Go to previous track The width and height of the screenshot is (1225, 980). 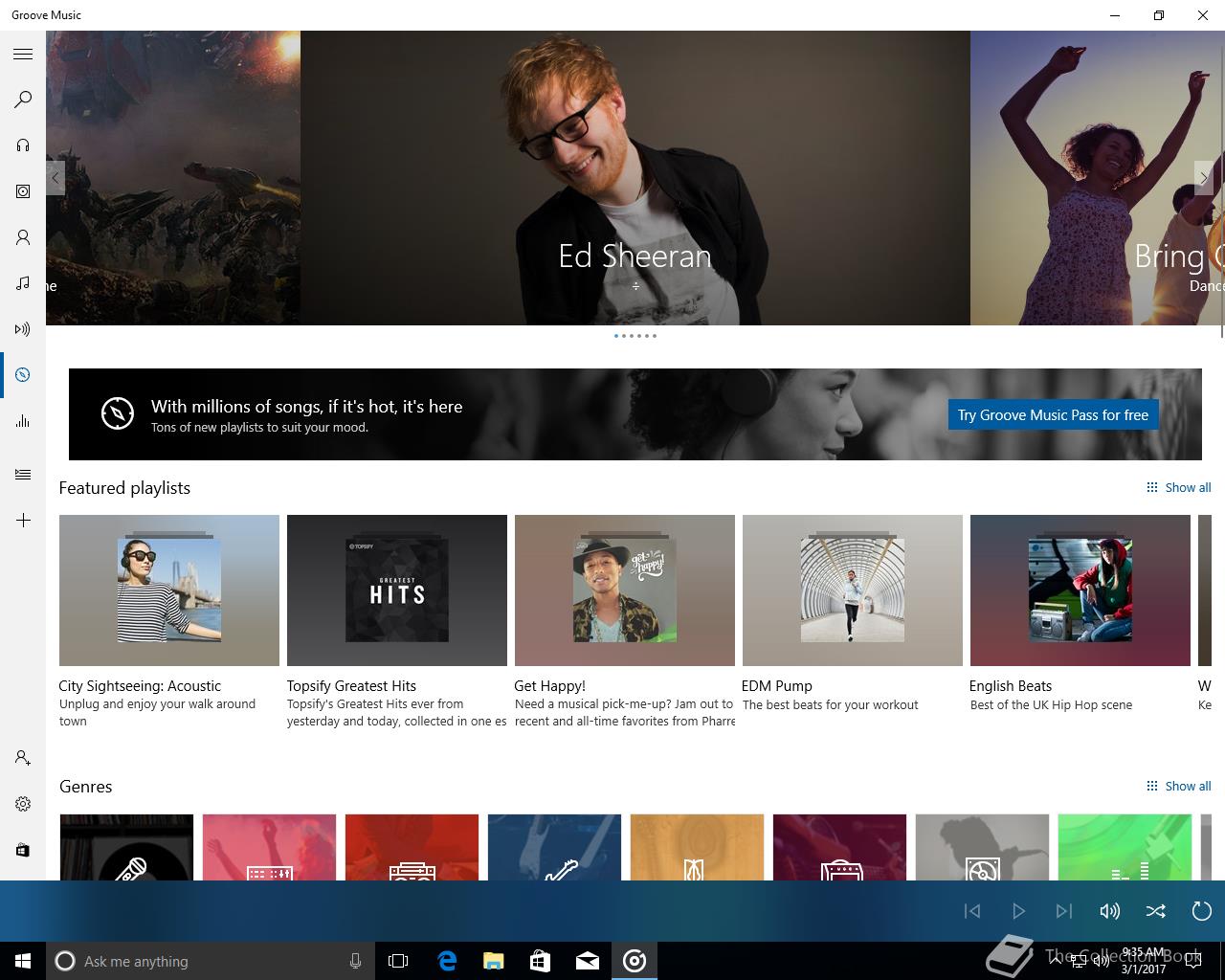(x=972, y=911)
